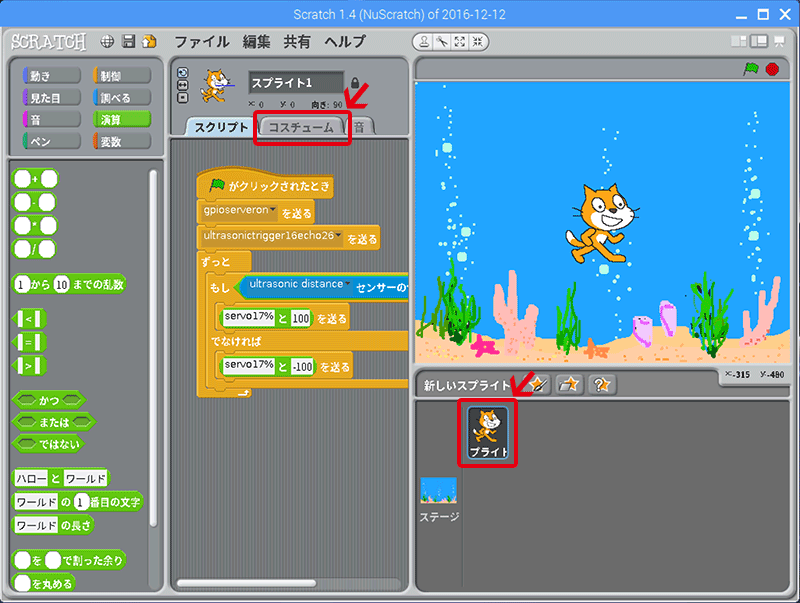Choose new sprite from file icon
The width and height of the screenshot is (800, 603).
point(570,385)
